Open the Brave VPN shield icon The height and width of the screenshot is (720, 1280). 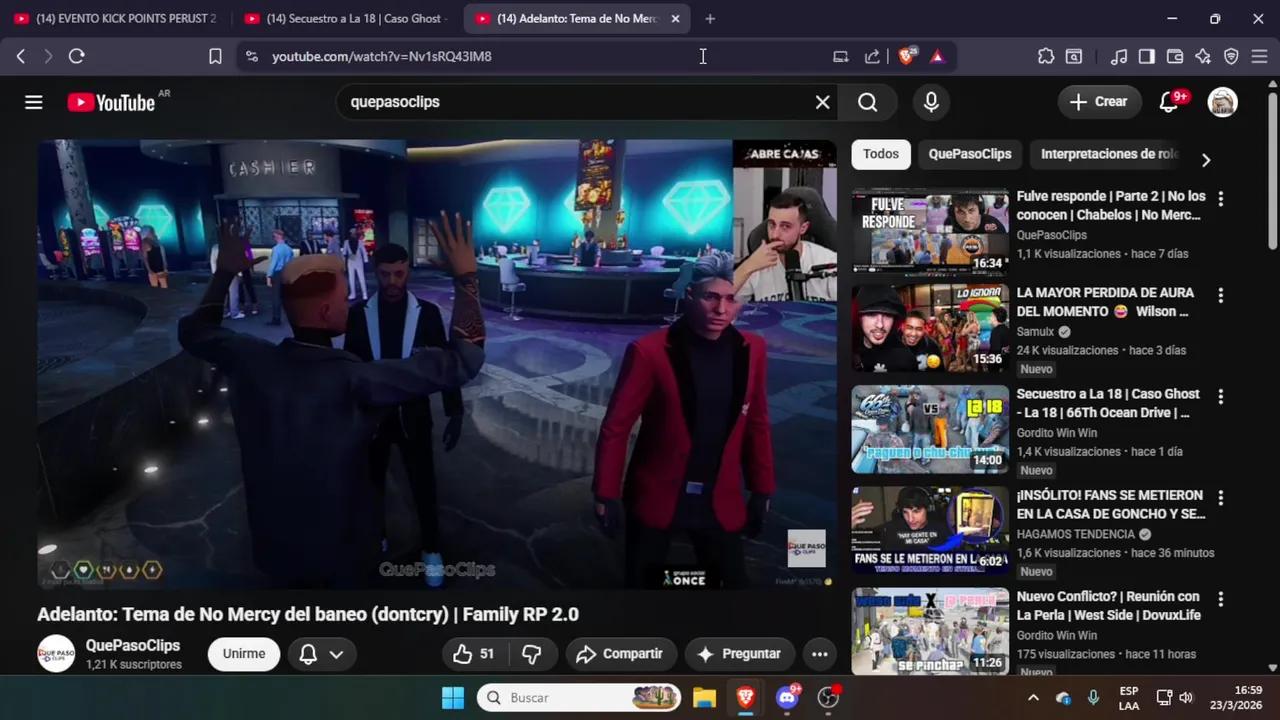click(x=1231, y=56)
